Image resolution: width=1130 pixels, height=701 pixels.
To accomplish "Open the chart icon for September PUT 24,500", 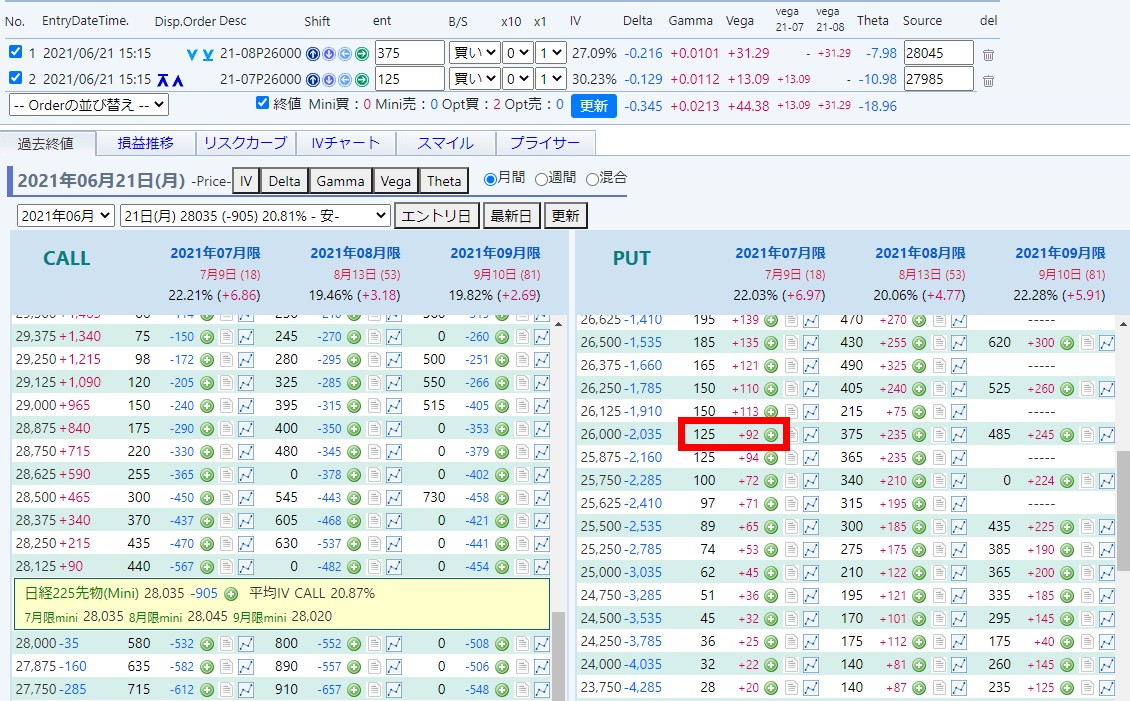I will click(1106, 619).
